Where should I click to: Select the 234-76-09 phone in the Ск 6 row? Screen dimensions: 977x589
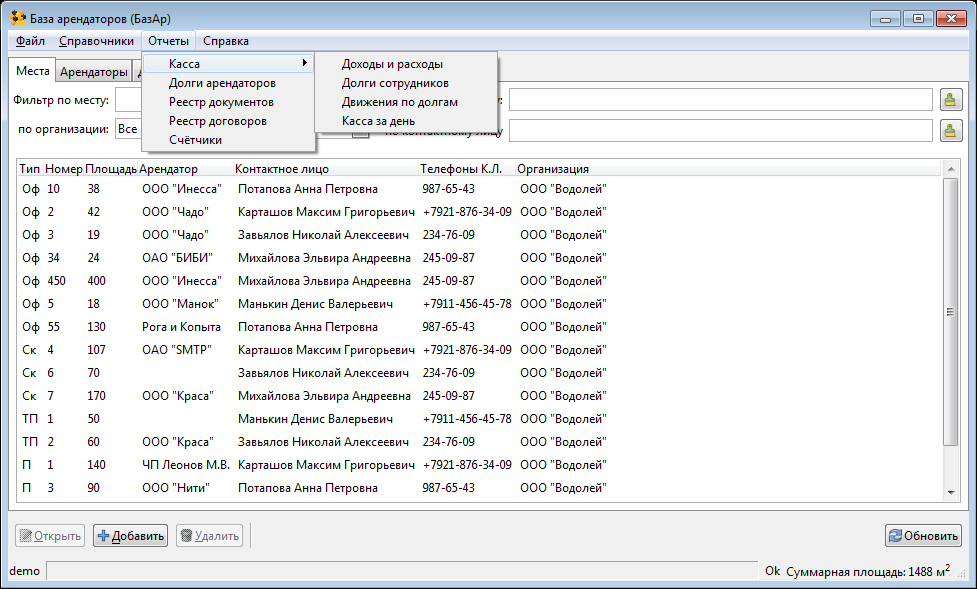tap(449, 373)
